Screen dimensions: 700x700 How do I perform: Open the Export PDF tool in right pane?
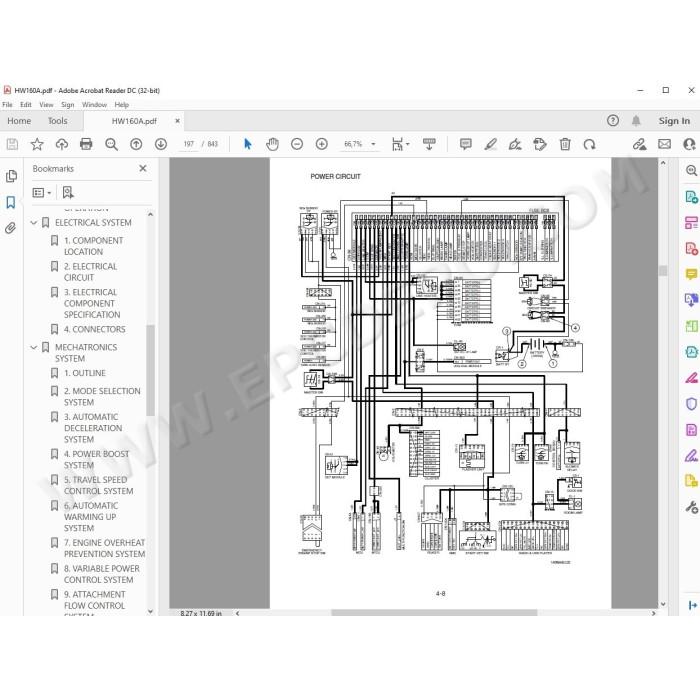click(x=691, y=197)
